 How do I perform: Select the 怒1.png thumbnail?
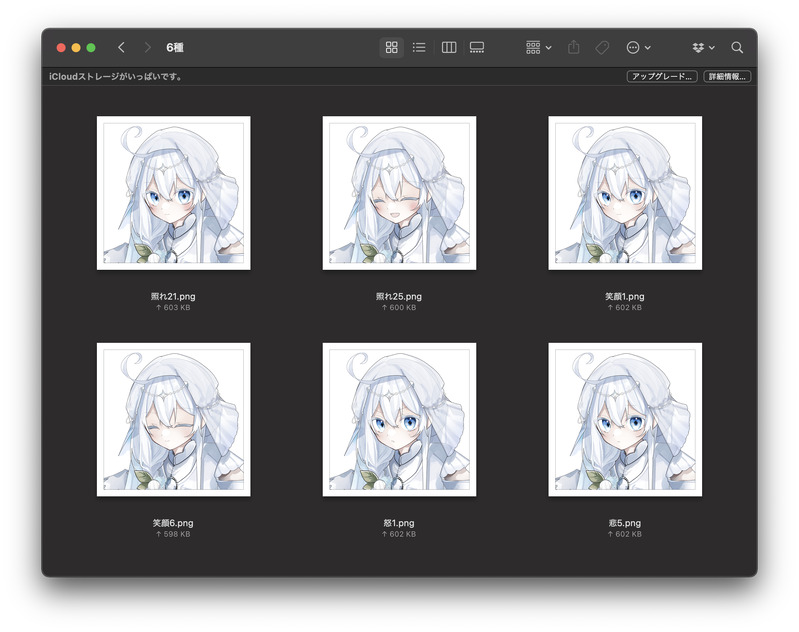pos(400,419)
